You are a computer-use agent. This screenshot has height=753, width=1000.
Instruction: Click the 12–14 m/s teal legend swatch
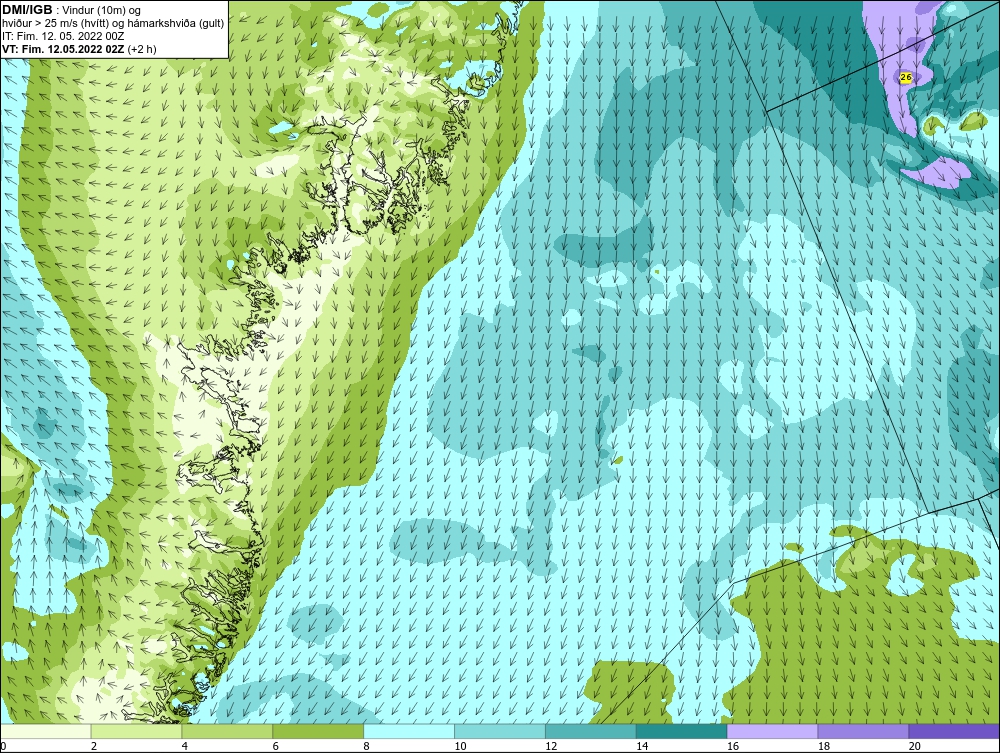(x=591, y=731)
